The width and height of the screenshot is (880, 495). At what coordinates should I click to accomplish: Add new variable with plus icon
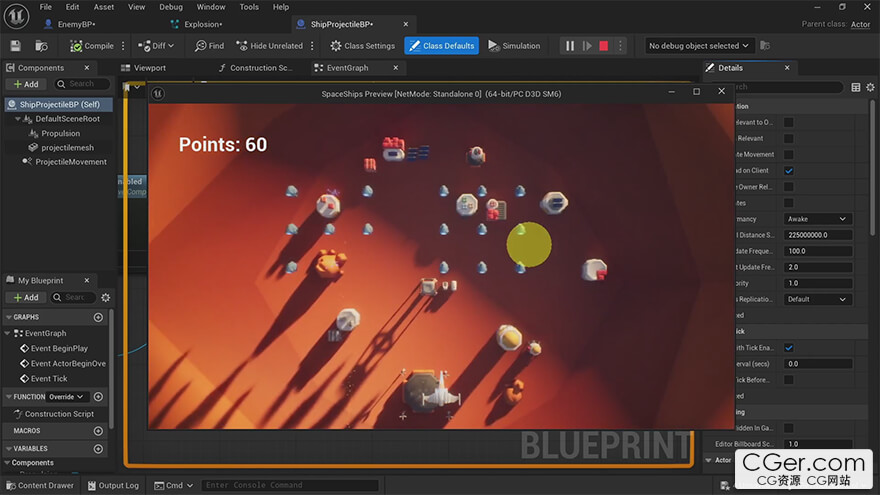(98, 448)
